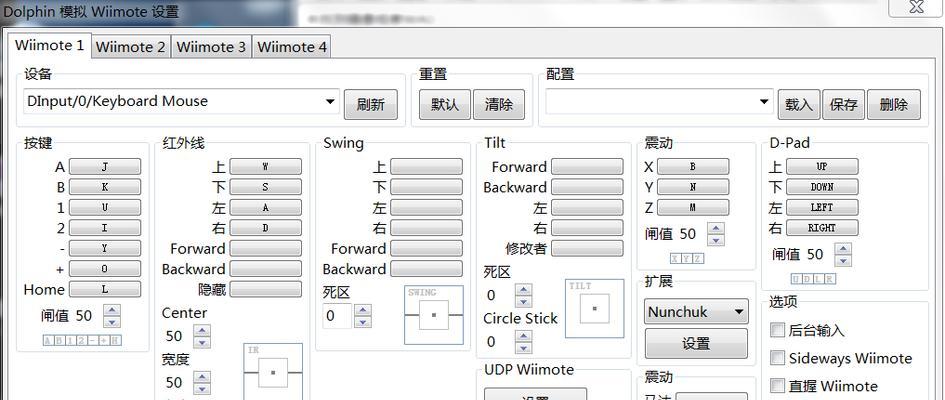
Task: Click the 隐藏 hide mapping button
Action: tap(266, 289)
